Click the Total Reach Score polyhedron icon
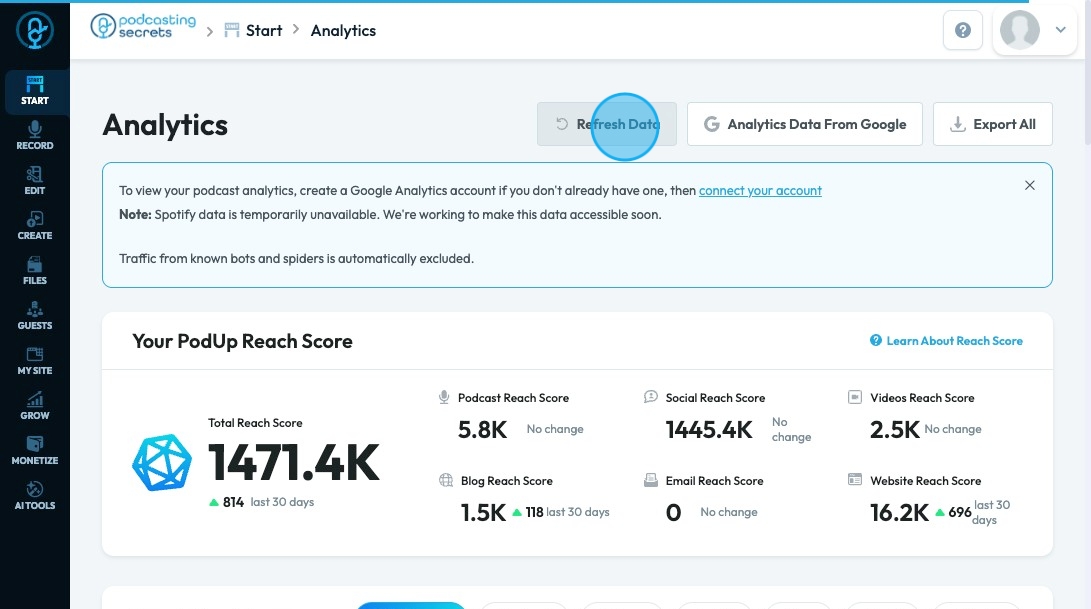Image resolution: width=1091 pixels, height=609 pixels. pyautogui.click(x=162, y=463)
